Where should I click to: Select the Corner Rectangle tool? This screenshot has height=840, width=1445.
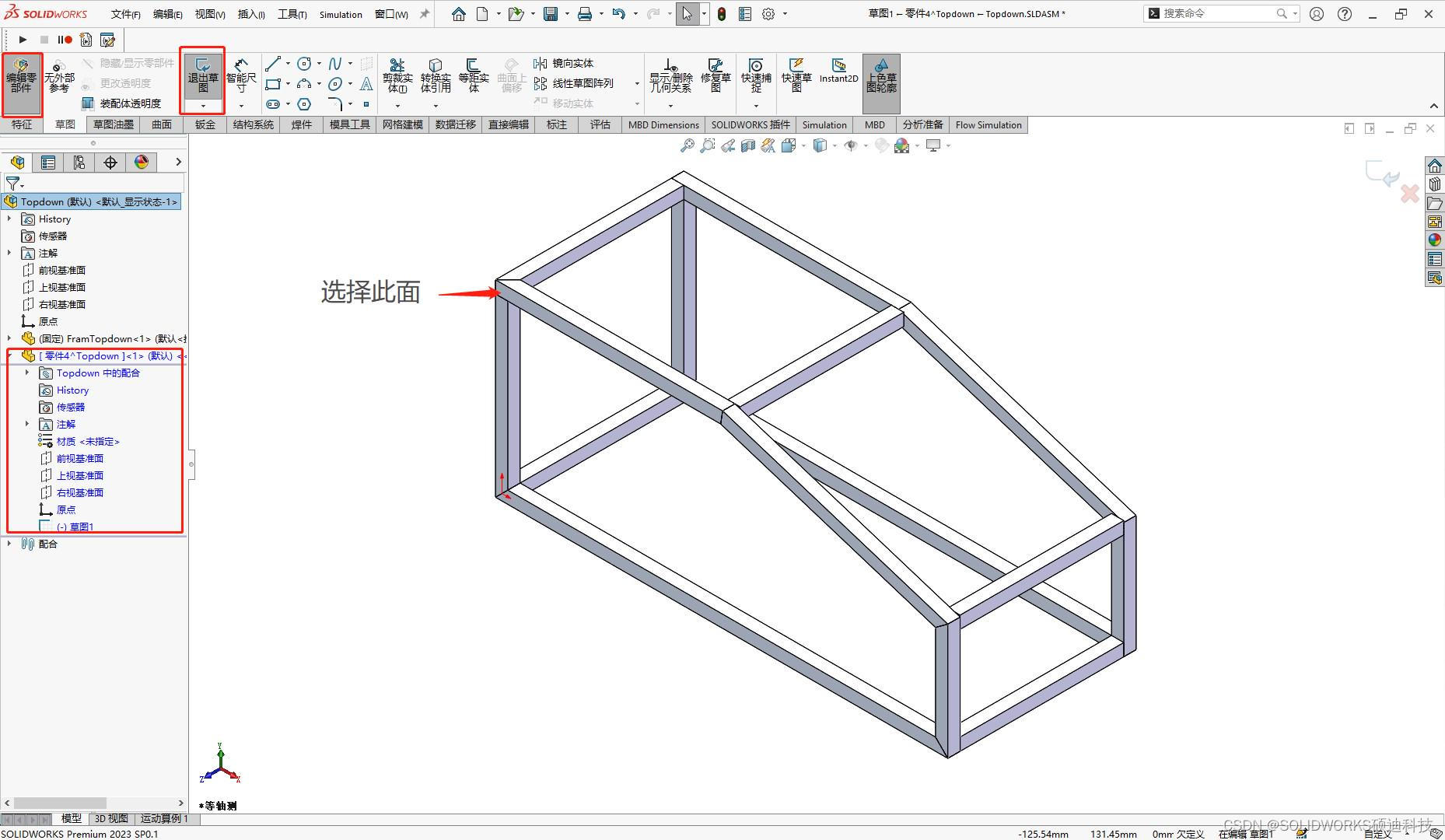(272, 84)
